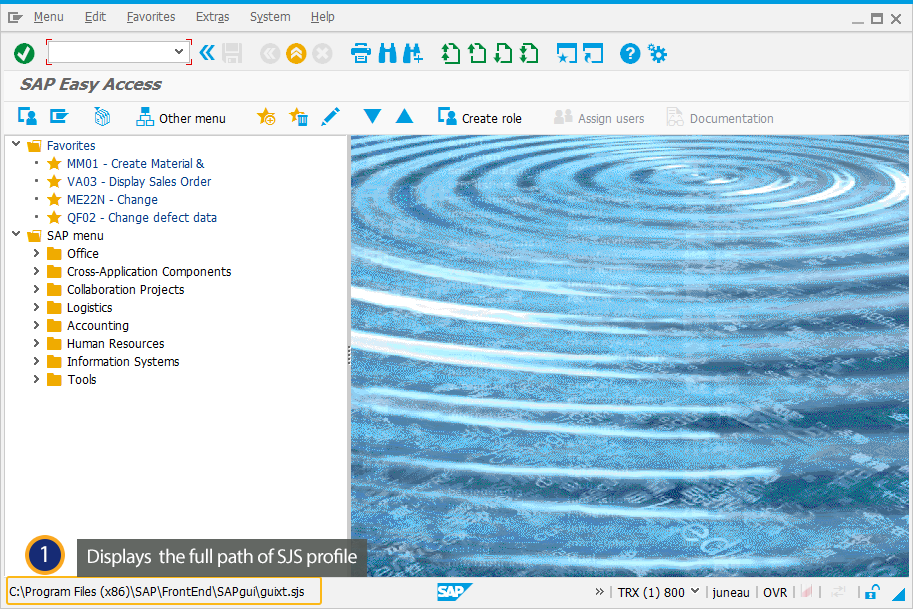Click the Previous Page icon
Viewport: 913px width, 609px height.
tap(477, 54)
